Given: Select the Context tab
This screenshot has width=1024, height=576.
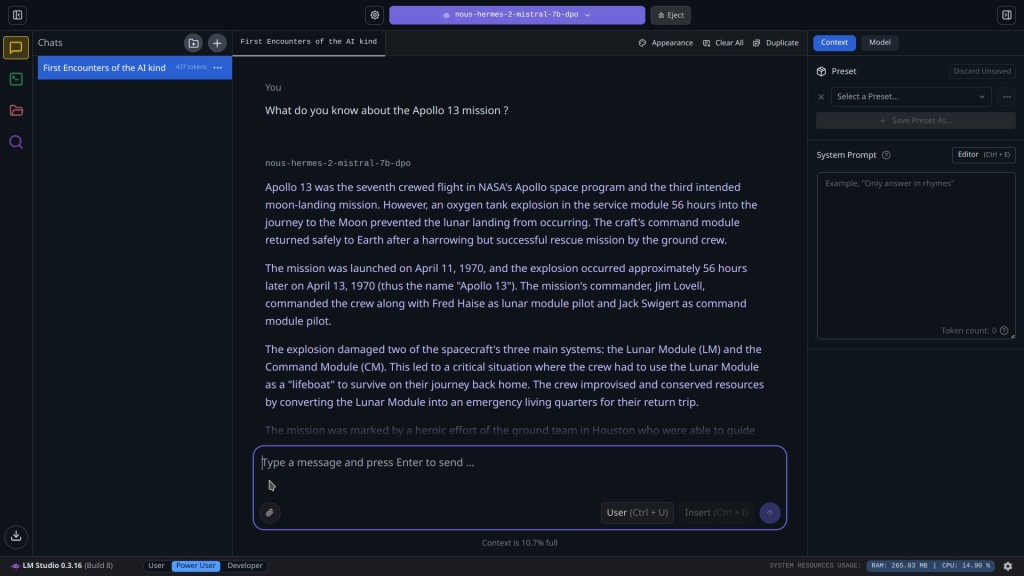Looking at the screenshot, I should [834, 42].
